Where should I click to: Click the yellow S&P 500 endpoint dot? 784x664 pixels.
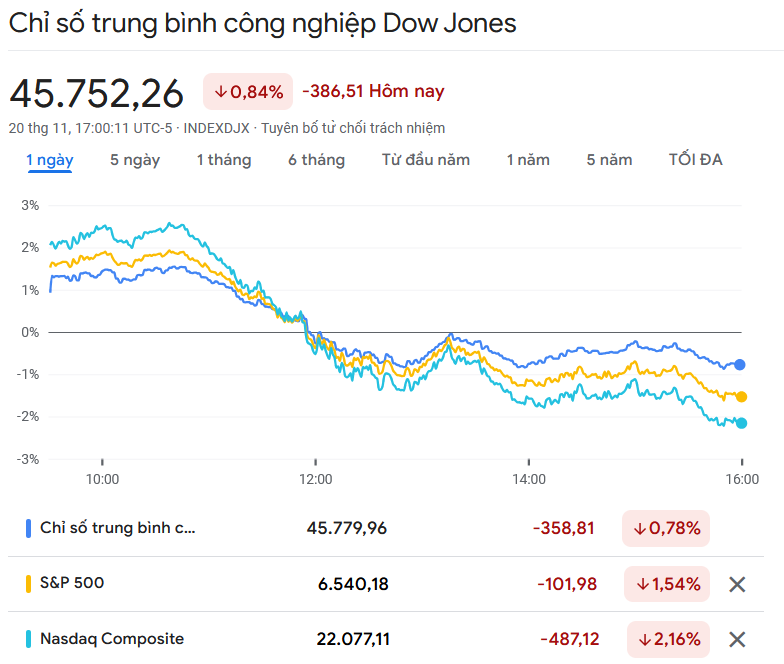pyautogui.click(x=741, y=397)
